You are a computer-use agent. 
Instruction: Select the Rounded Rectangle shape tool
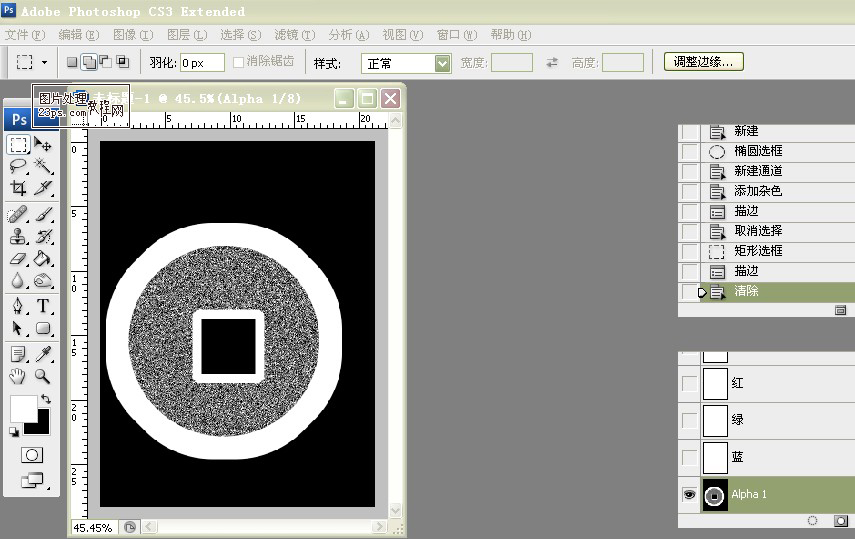point(43,328)
